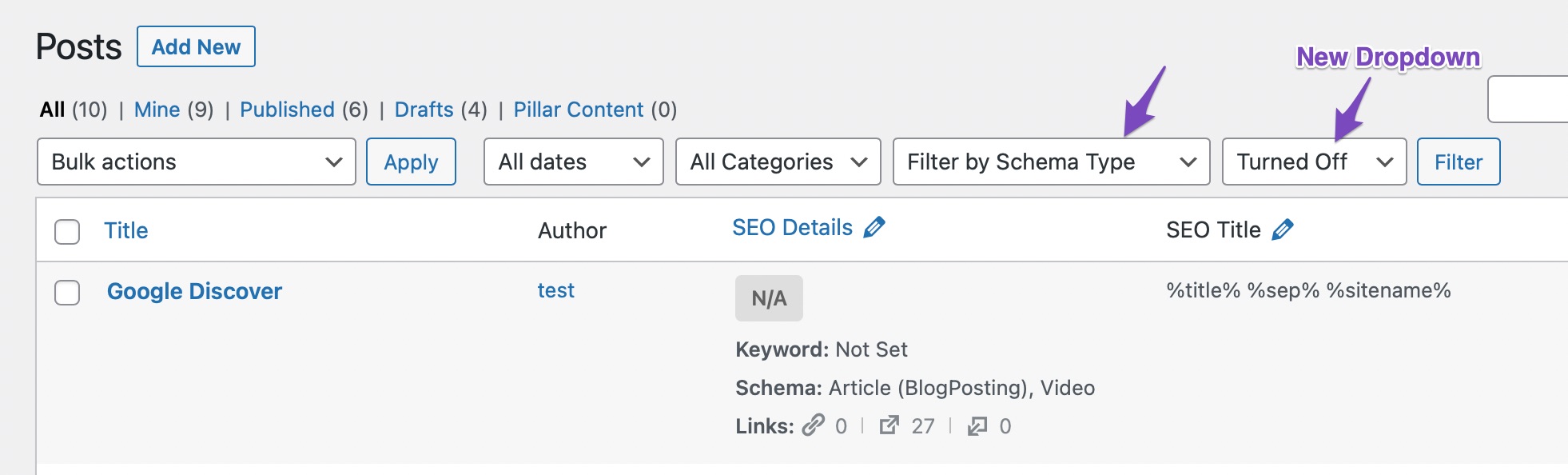1568x475 pixels.
Task: Click the Filter button
Action: click(1459, 162)
